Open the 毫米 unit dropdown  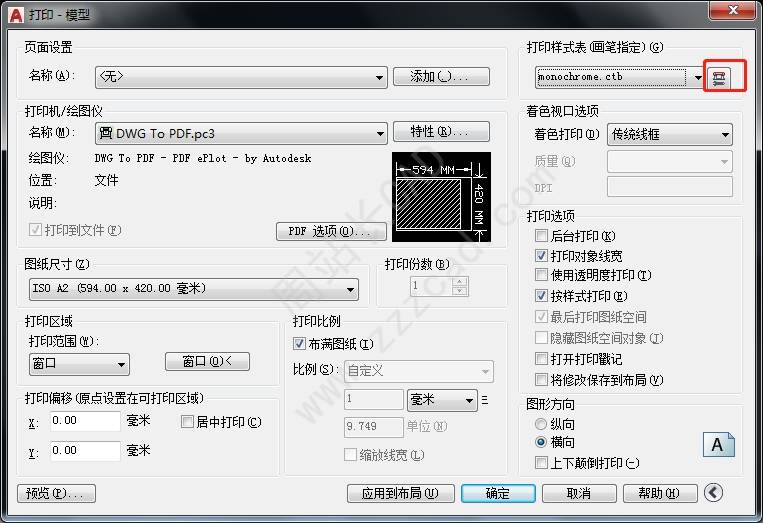(x=442, y=400)
